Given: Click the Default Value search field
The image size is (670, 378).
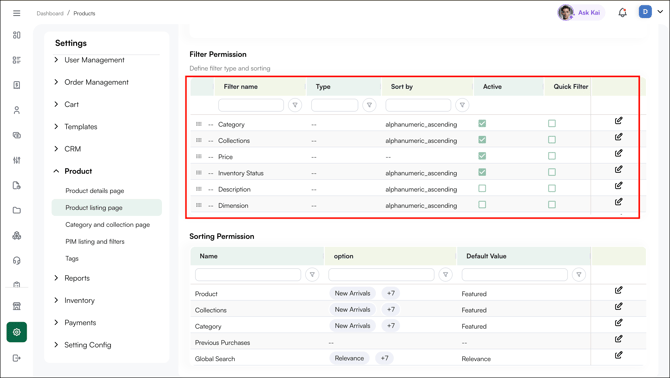Looking at the screenshot, I should tap(514, 274).
